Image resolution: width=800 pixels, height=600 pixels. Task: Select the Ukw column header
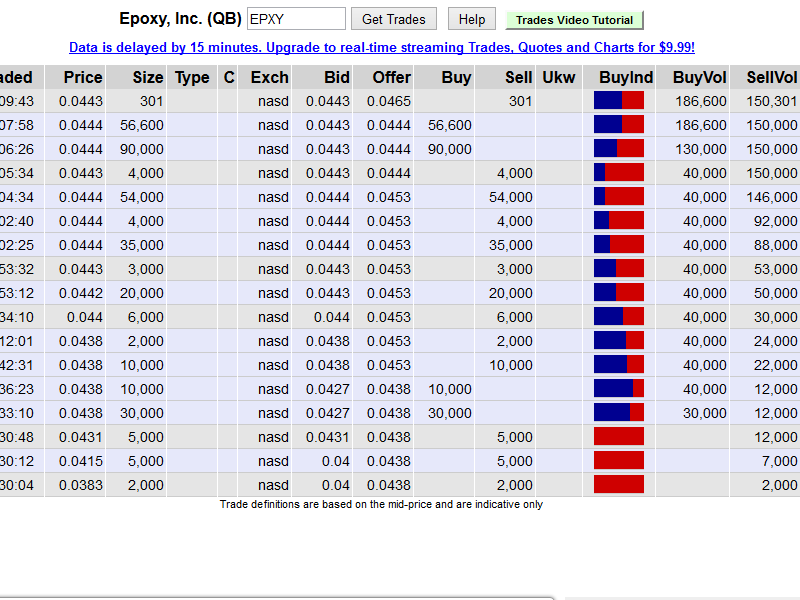click(x=559, y=77)
